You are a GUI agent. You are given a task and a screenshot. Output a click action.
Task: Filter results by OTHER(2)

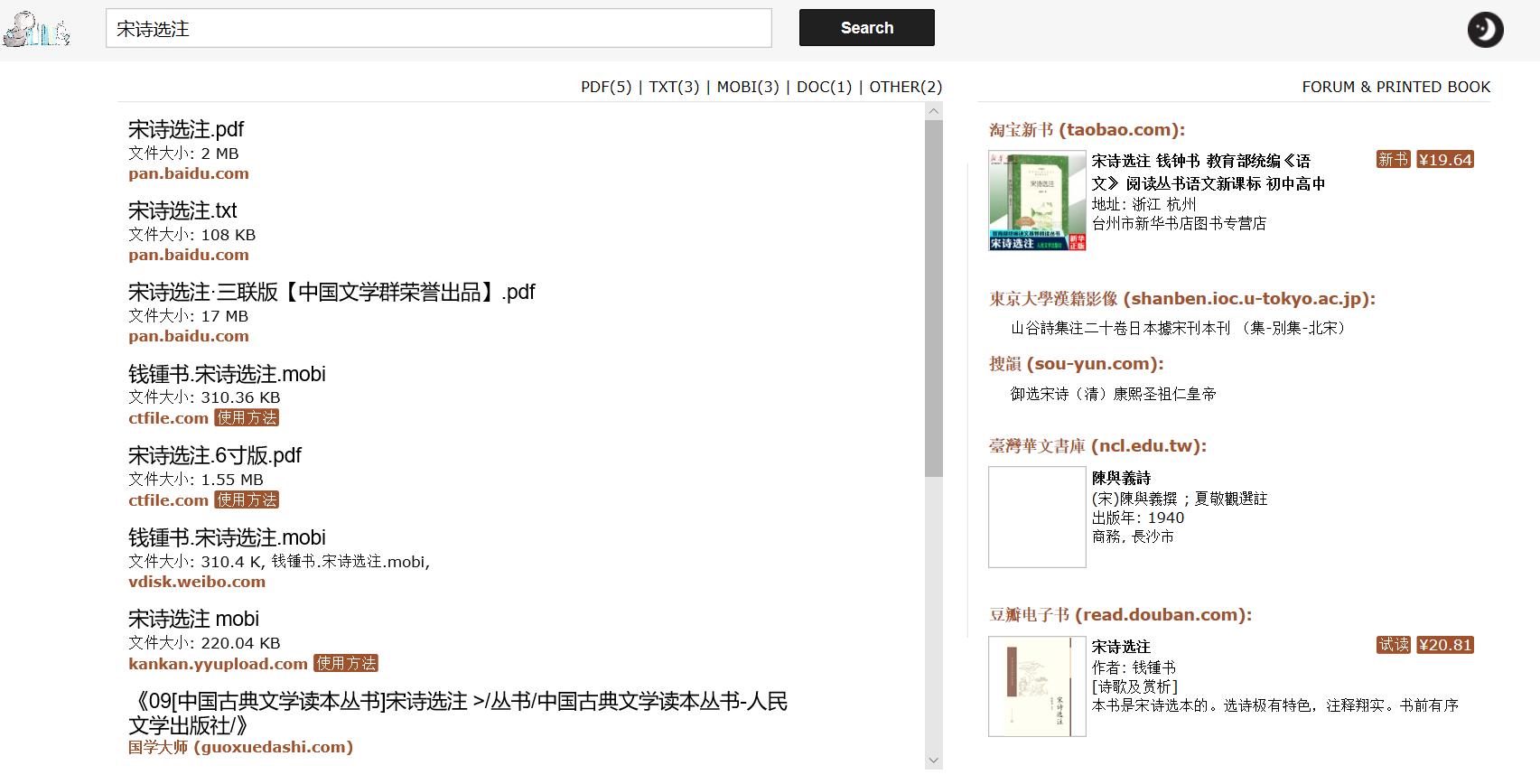905,87
